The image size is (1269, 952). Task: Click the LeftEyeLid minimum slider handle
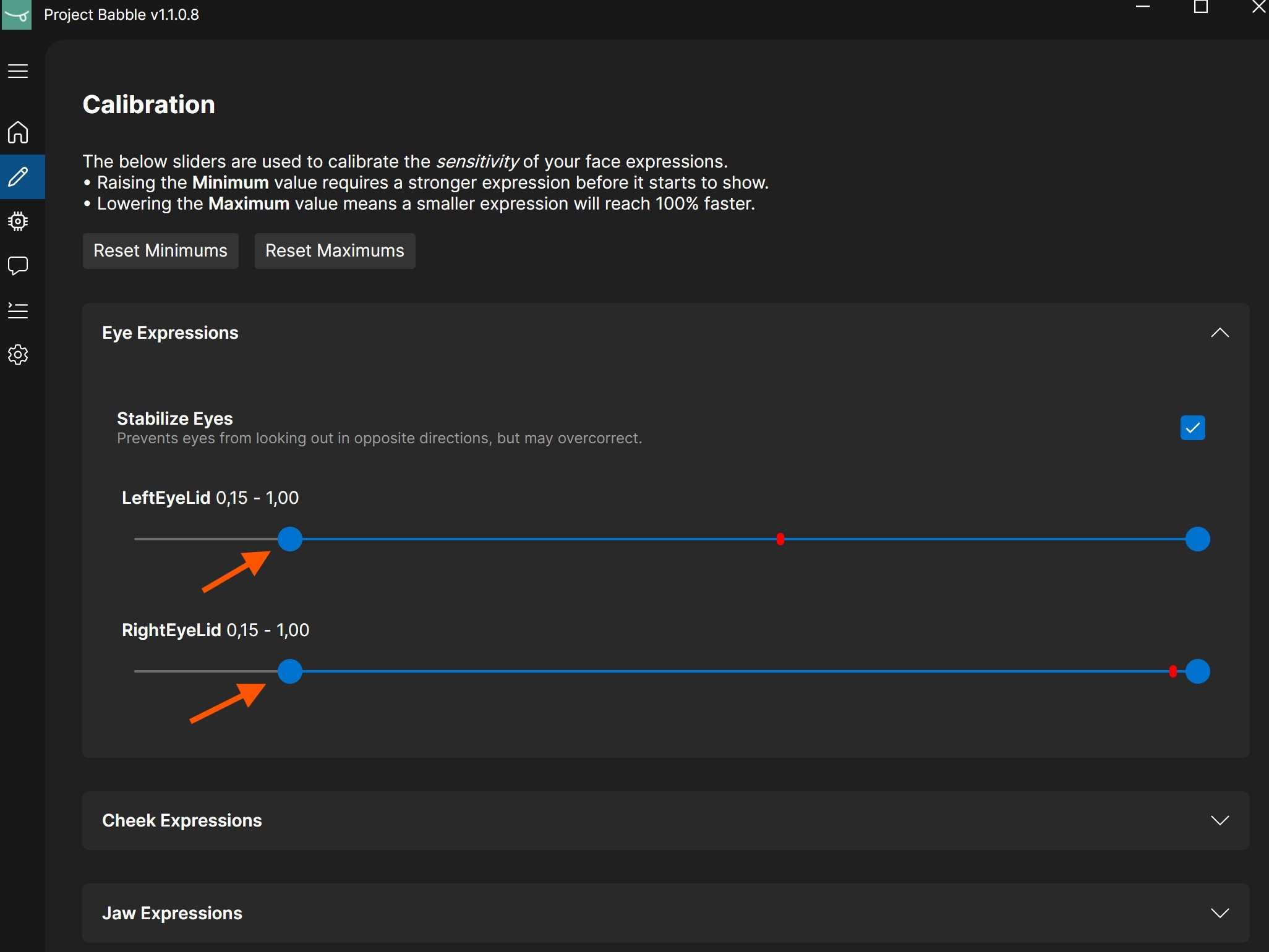click(x=289, y=539)
